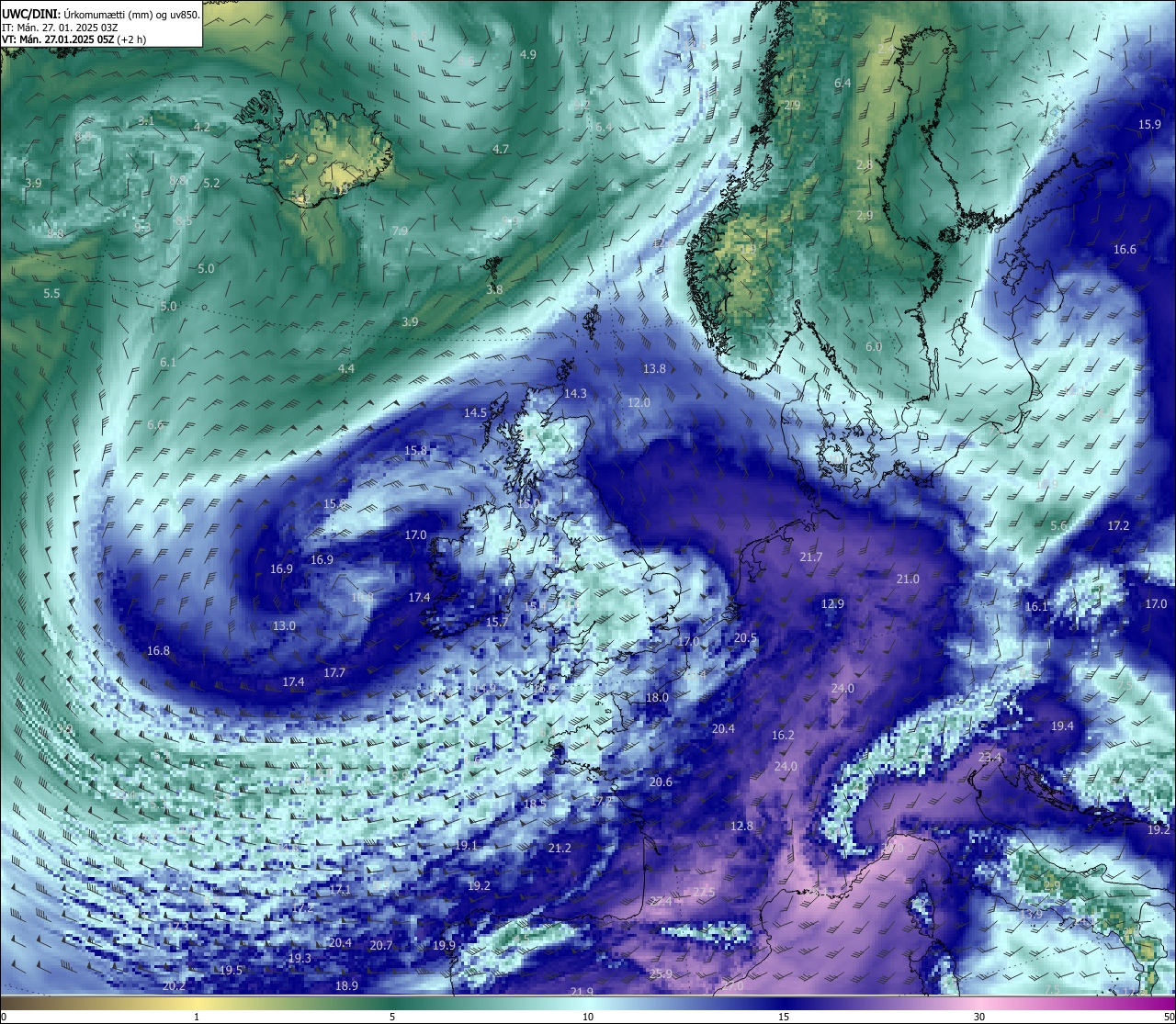The width and height of the screenshot is (1176, 1024).
Task: Click the 19.9 value near the bottom
Action: [x=444, y=945]
